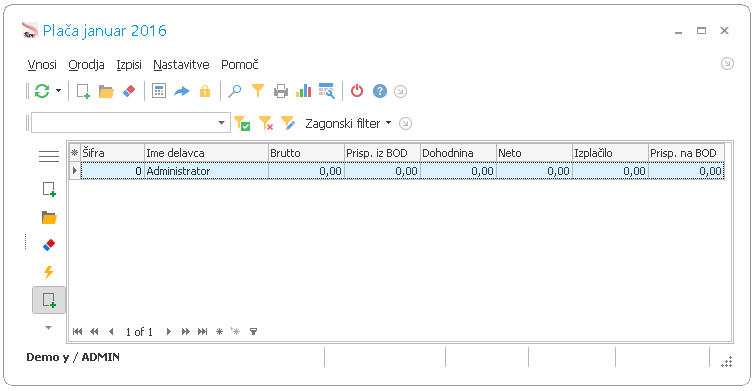
Task: Open the Zagonski filter dropdown
Action: 348,123
